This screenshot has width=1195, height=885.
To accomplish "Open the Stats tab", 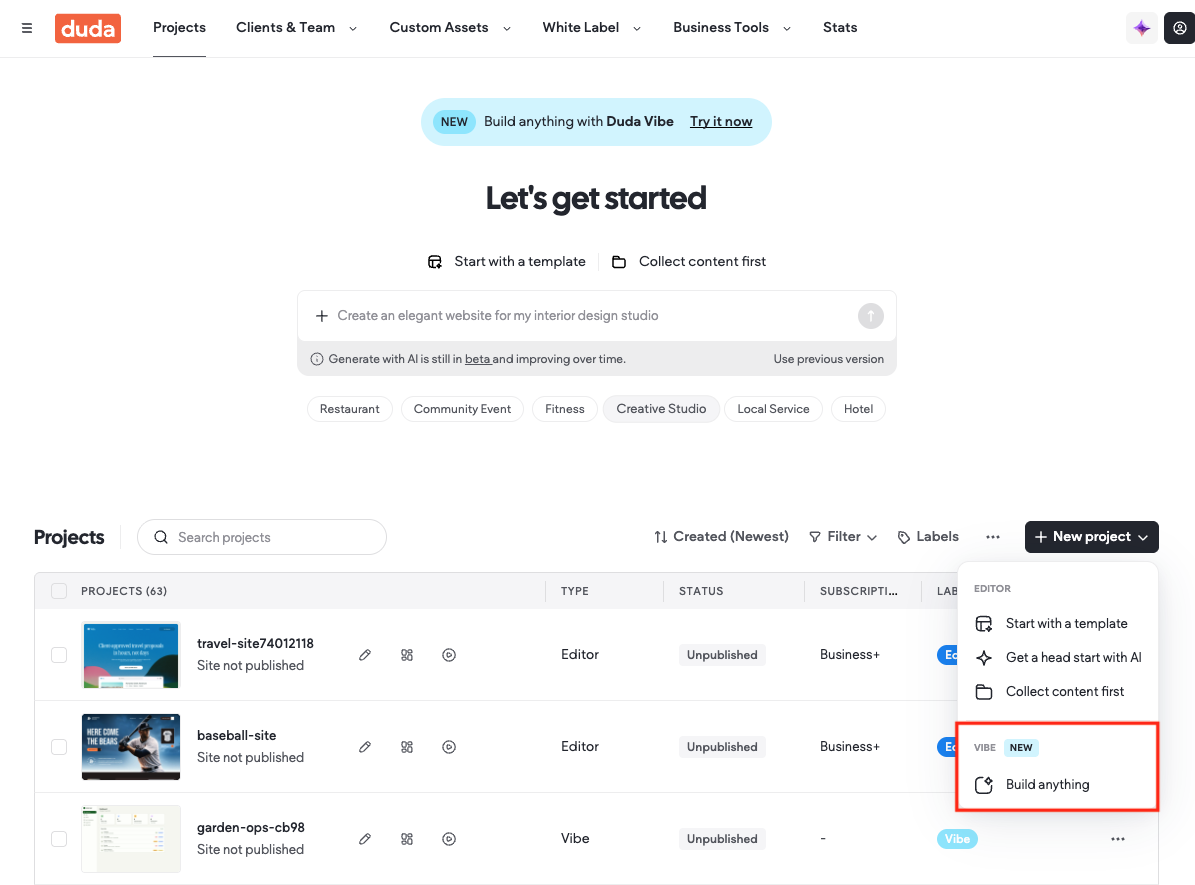I will (840, 28).
